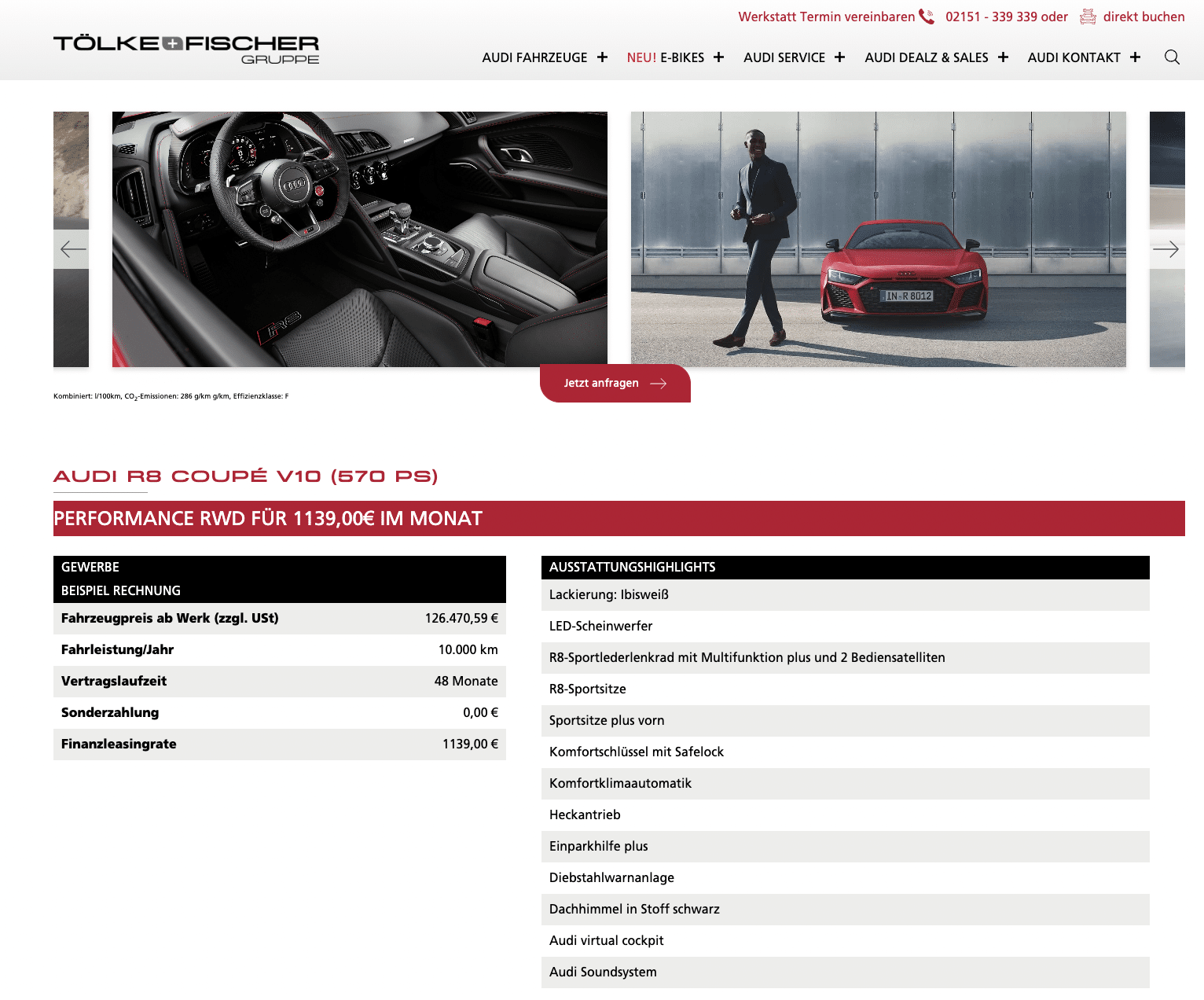
Task: Click the 0,00 € Sonderzahlung value
Action: tap(480, 712)
